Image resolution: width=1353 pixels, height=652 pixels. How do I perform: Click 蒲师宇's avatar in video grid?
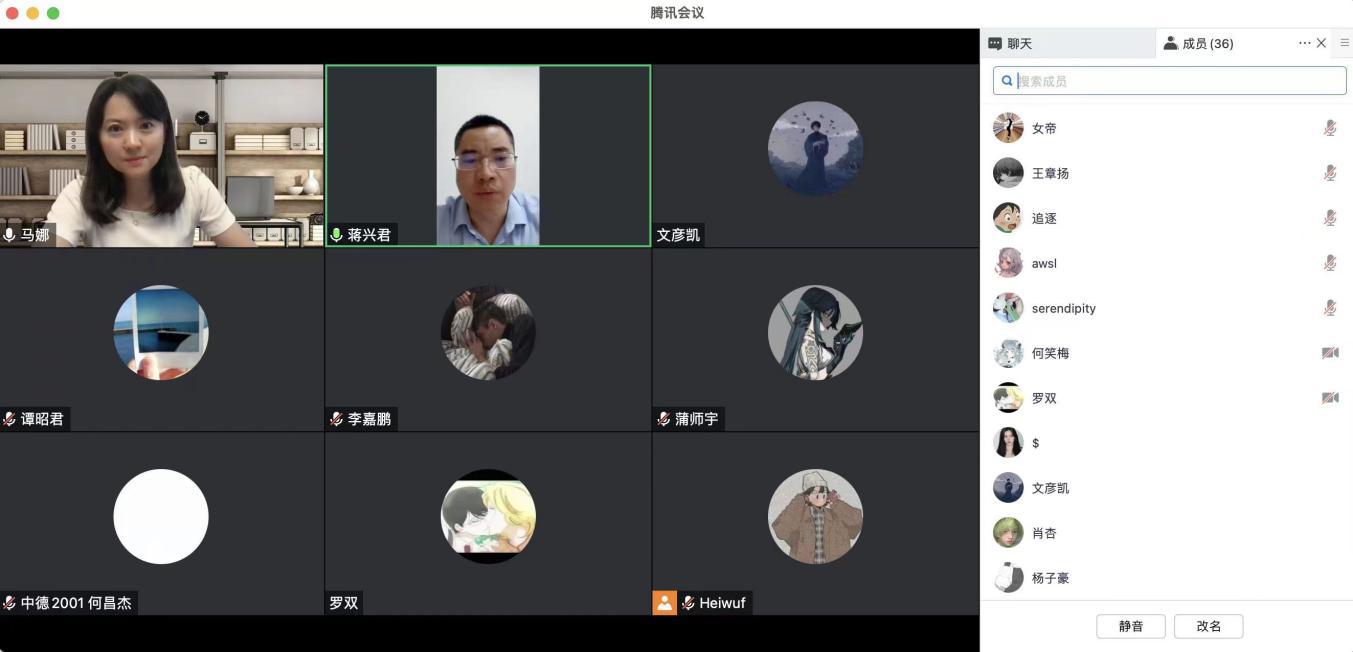(x=815, y=332)
